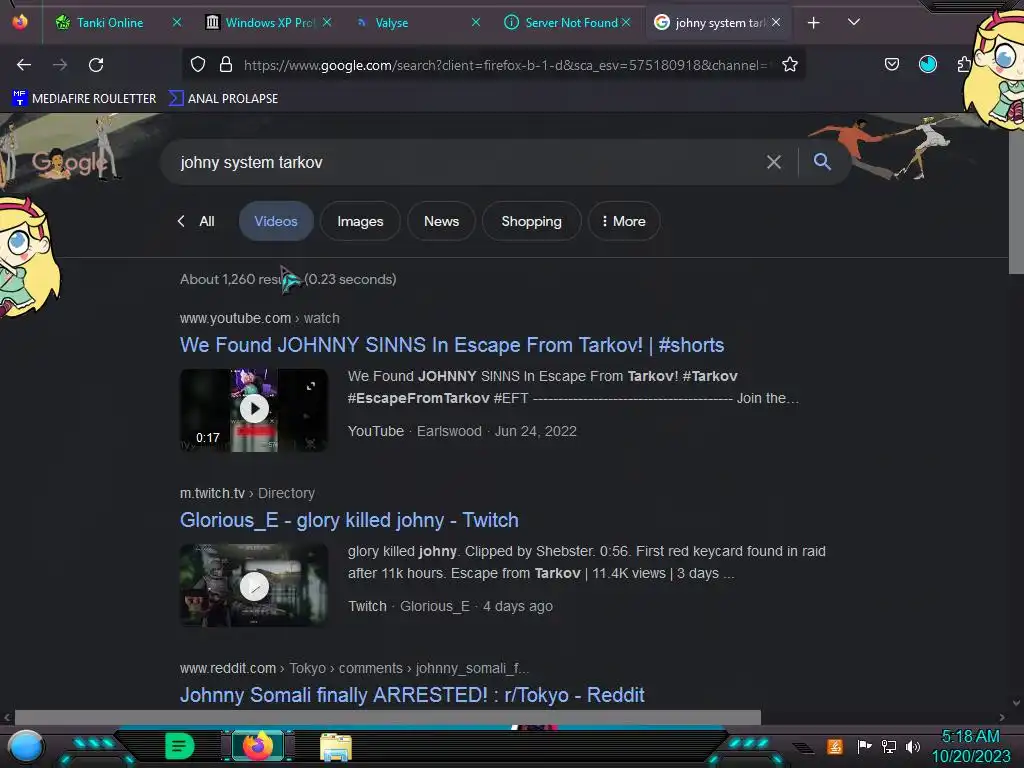Image resolution: width=1024 pixels, height=768 pixels.
Task: Submit search with magnifier icon
Action: coord(822,161)
